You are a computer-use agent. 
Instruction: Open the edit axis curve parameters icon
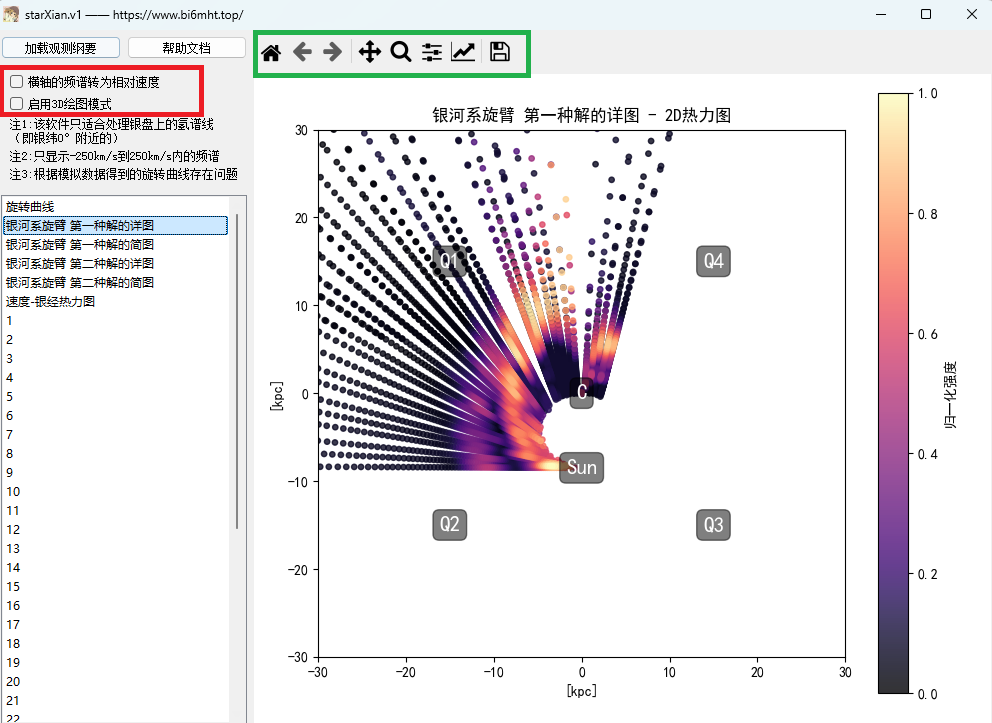point(463,53)
